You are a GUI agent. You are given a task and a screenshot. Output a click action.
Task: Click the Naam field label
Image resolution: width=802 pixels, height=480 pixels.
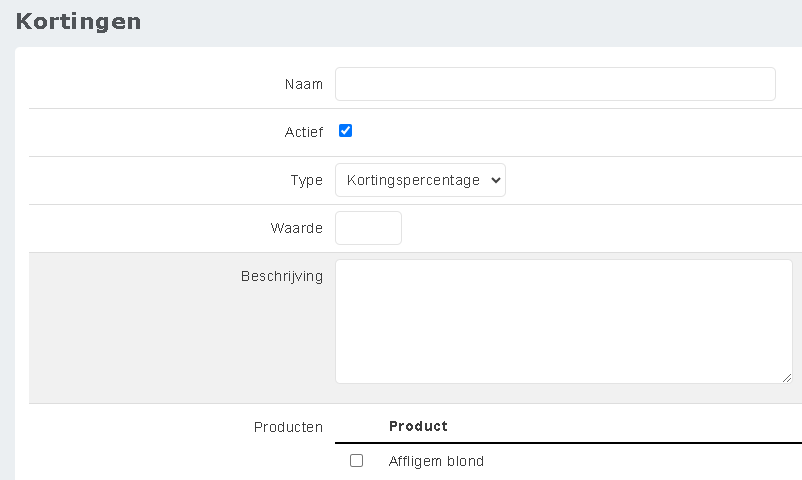[x=304, y=84]
